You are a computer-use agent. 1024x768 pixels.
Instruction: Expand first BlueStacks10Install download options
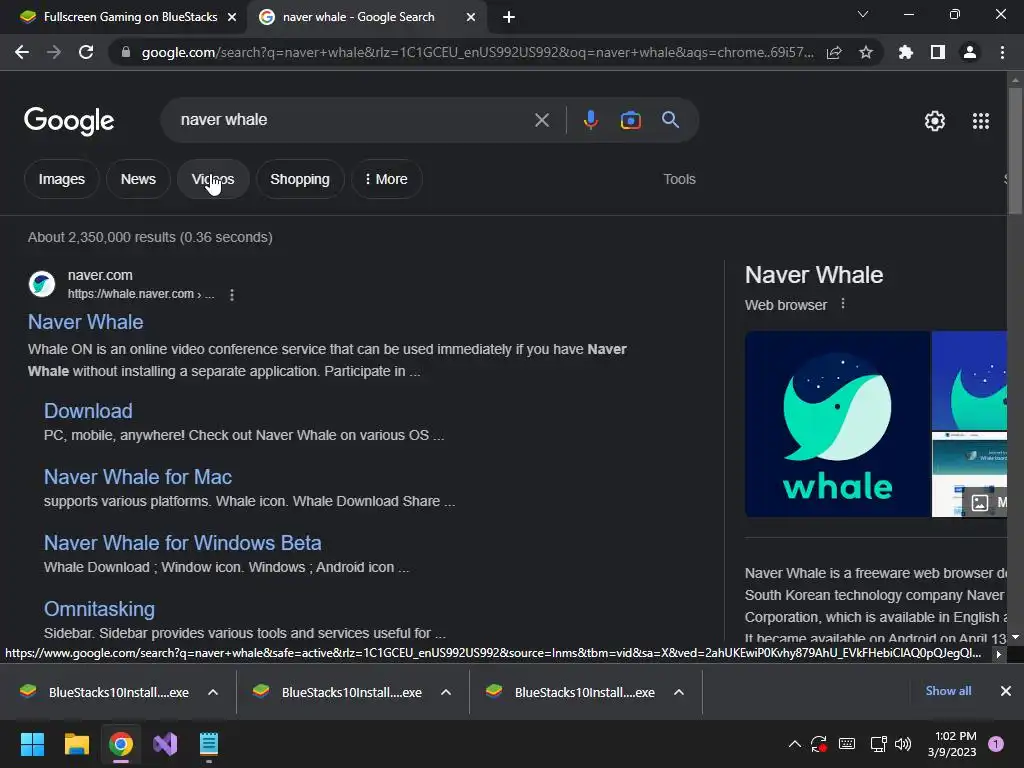[x=213, y=692]
